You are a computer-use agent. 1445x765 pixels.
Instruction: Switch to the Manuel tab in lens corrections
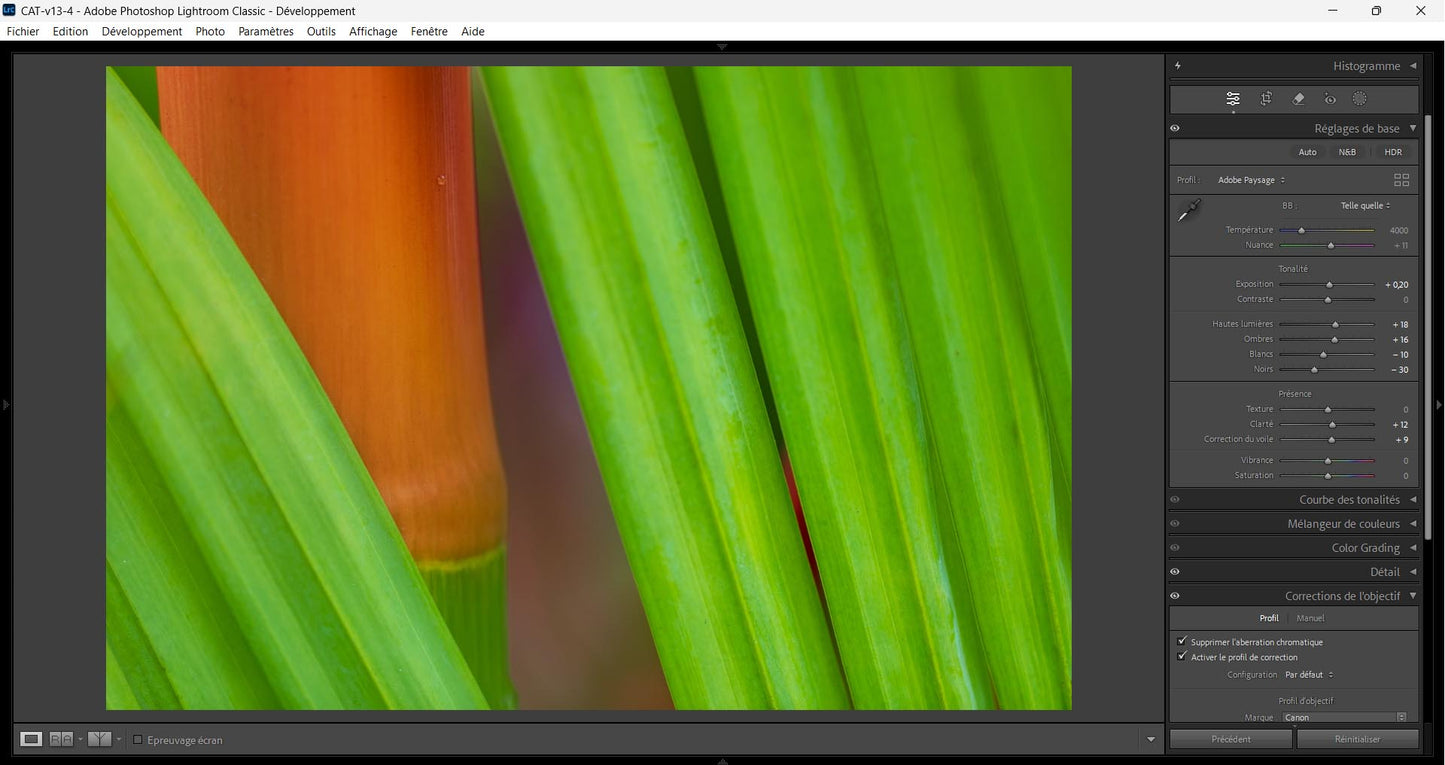[x=1310, y=617]
